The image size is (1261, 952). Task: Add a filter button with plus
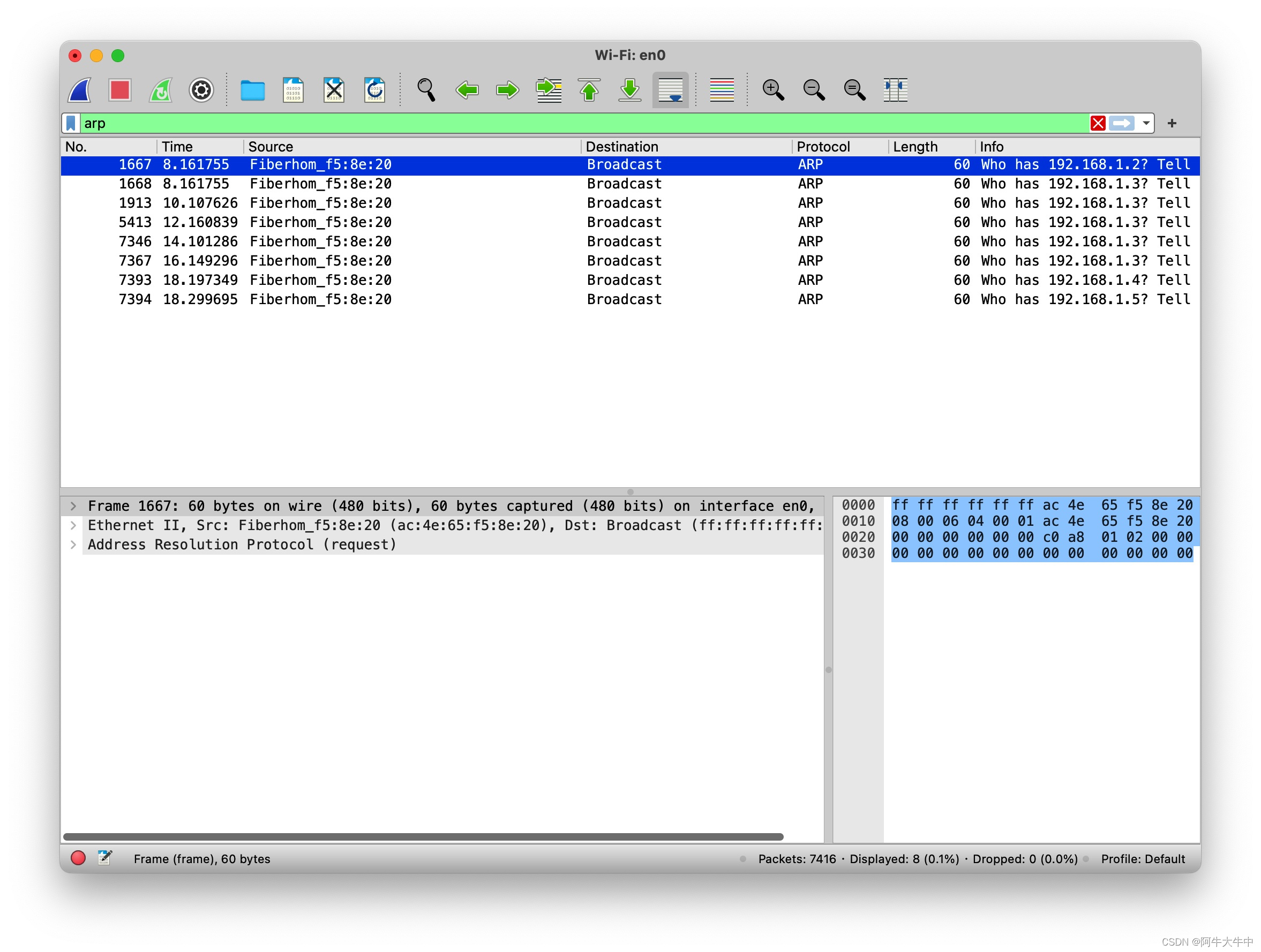1172,123
